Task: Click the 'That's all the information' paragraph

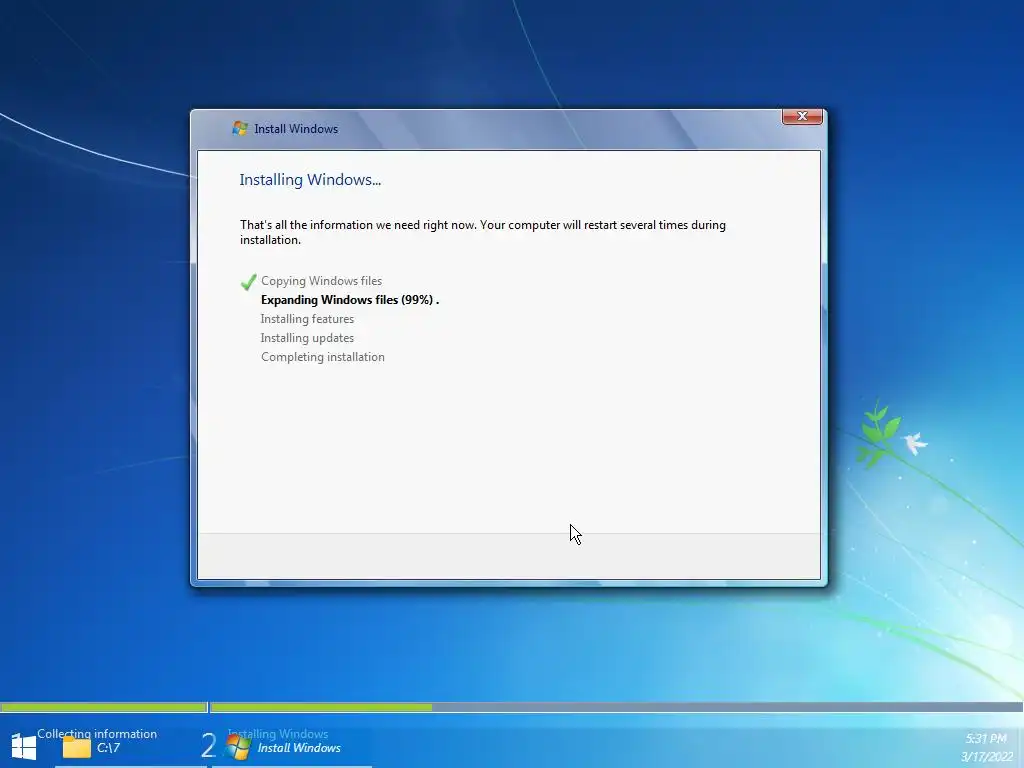Action: [x=483, y=232]
